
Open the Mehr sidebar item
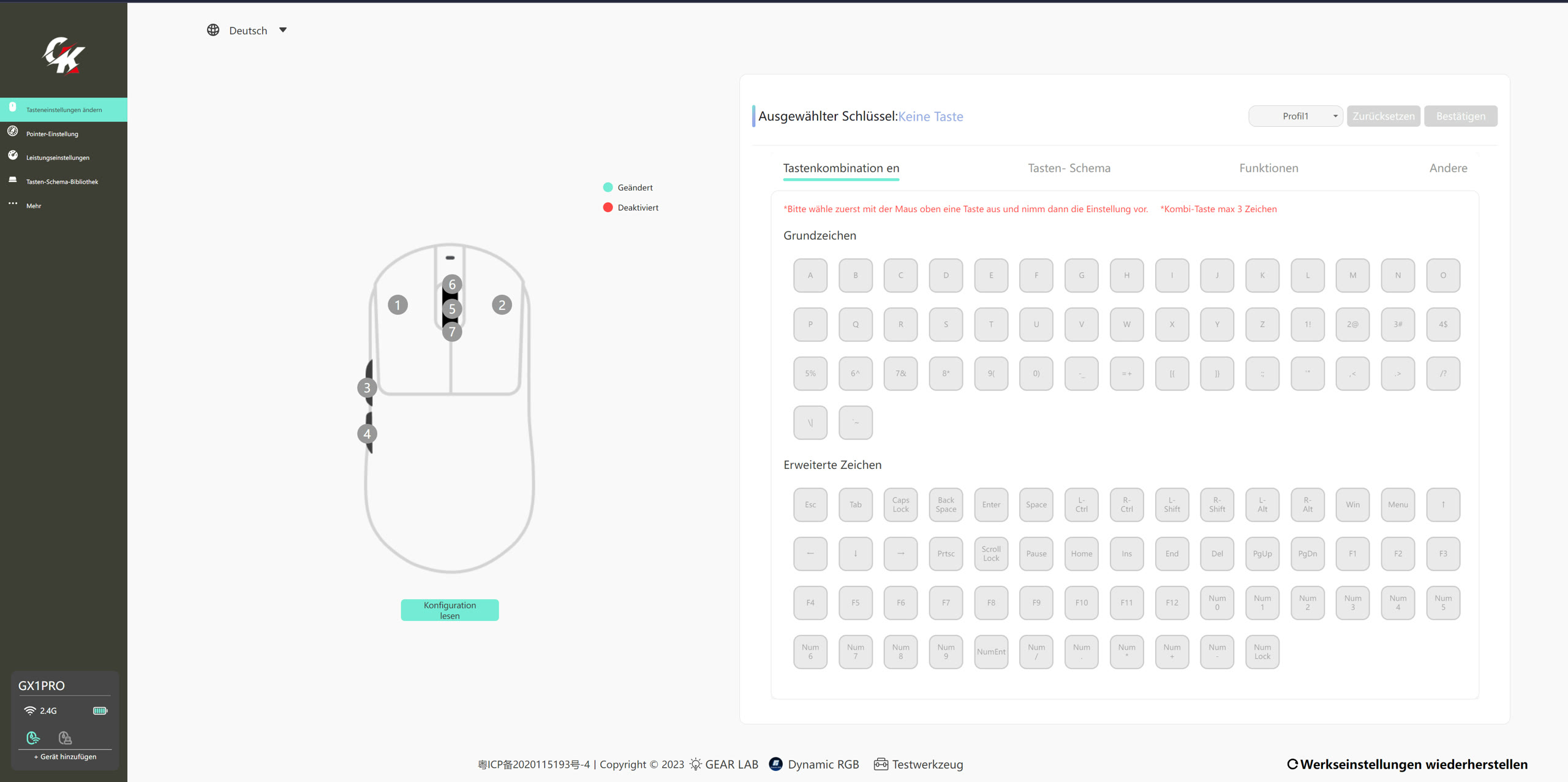(x=64, y=206)
